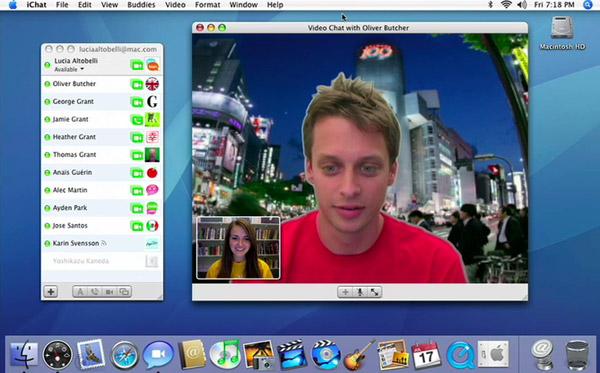Open the Window menu

pos(243,5)
